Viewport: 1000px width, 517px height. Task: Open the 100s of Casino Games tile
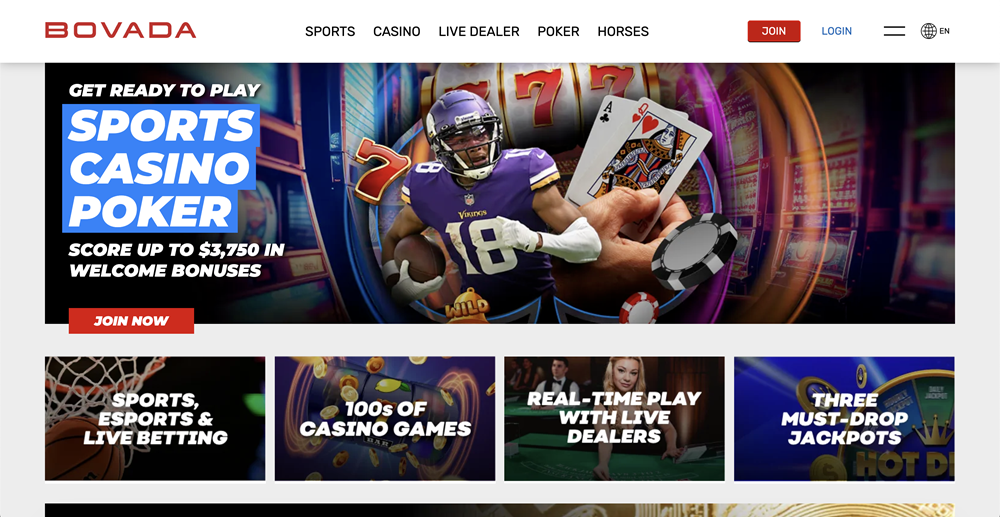click(x=385, y=418)
